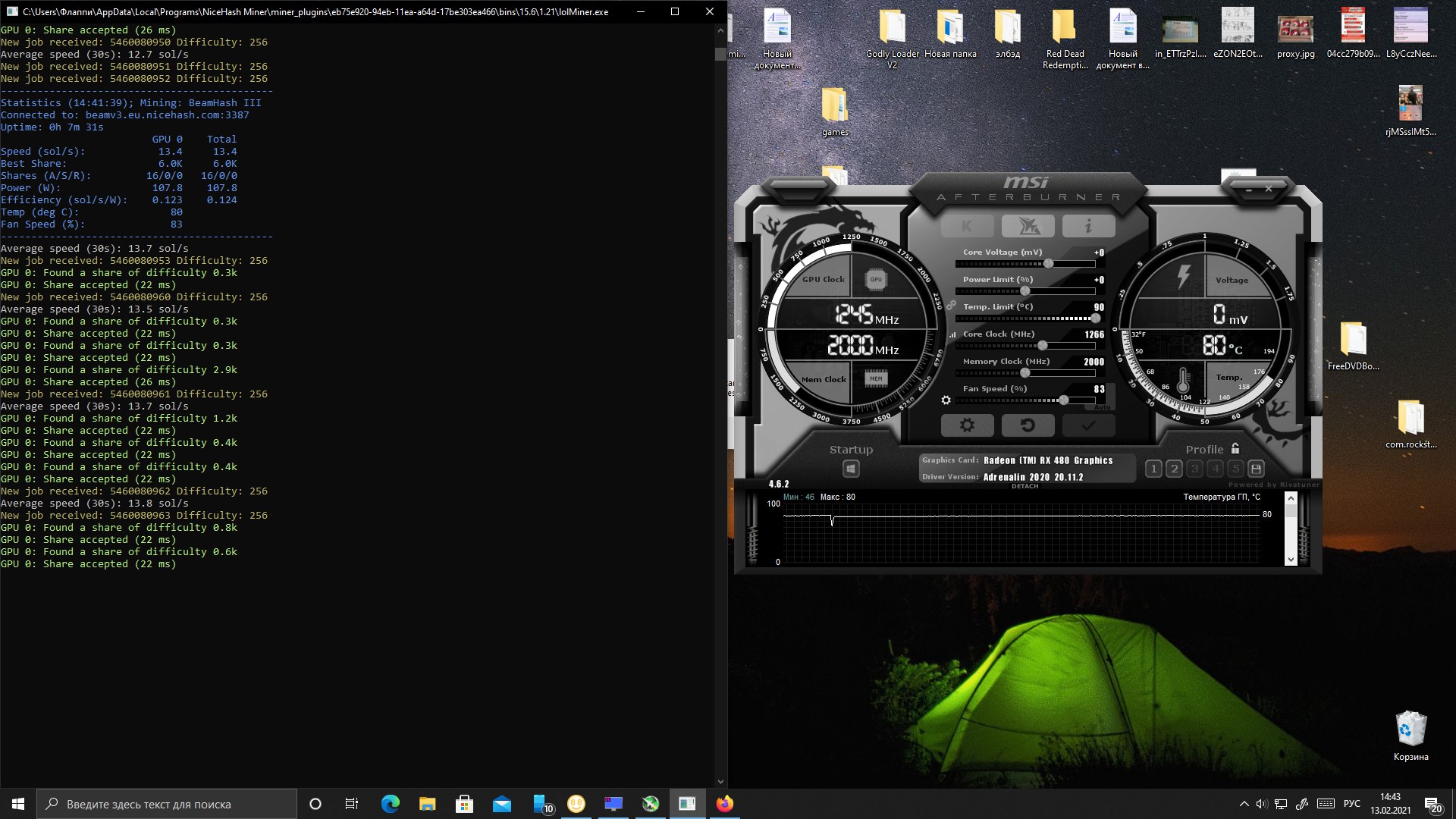Select the games folder on desktop
Screen dimensions: 1456x819
pyautogui.click(x=835, y=111)
